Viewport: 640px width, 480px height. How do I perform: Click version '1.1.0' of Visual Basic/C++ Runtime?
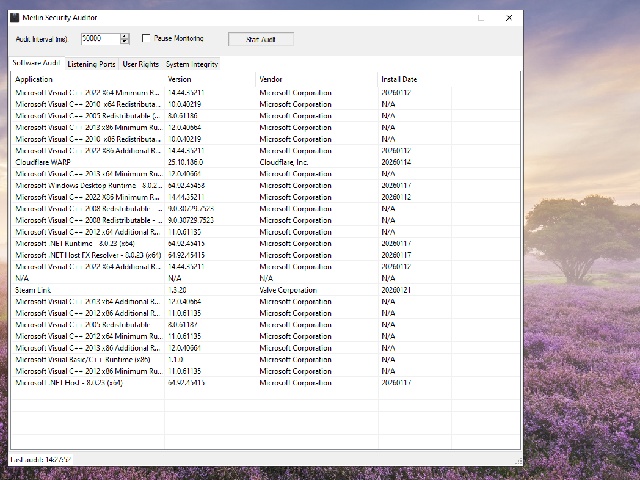click(x=176, y=360)
